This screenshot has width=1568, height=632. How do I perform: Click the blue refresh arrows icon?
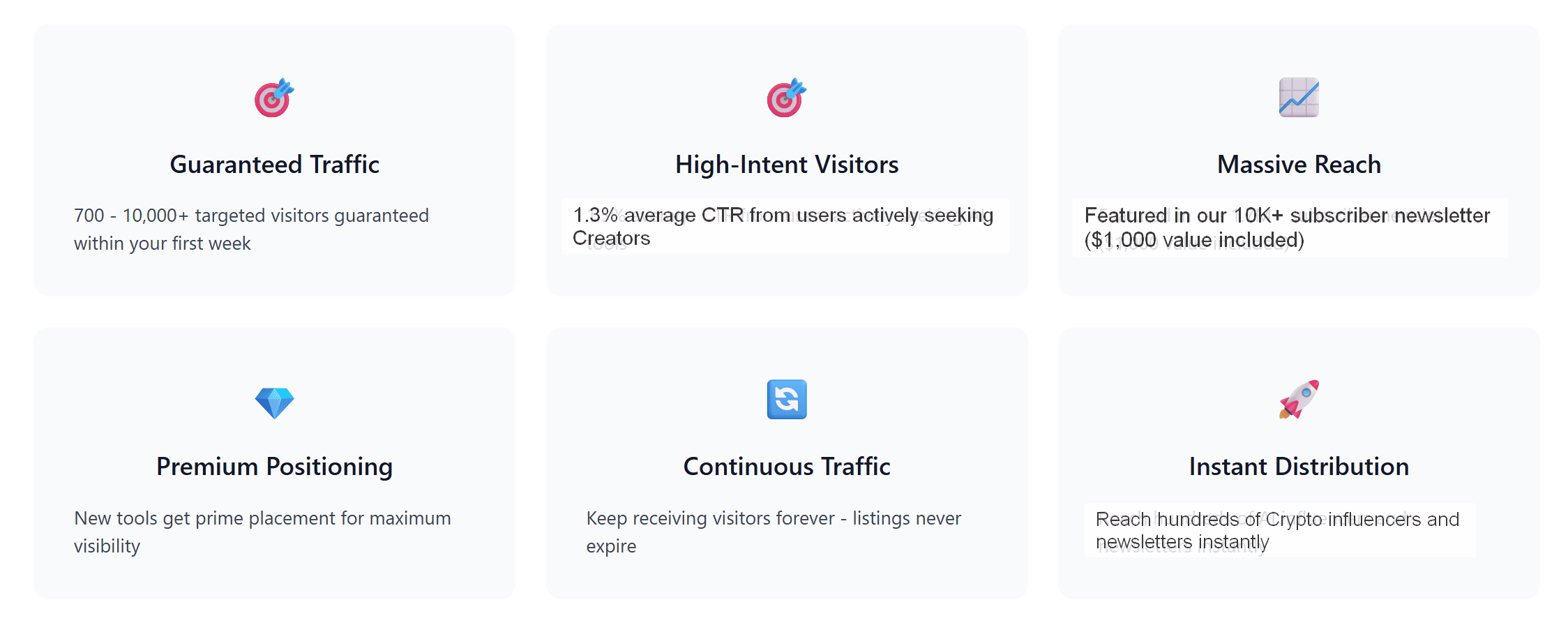point(786,399)
